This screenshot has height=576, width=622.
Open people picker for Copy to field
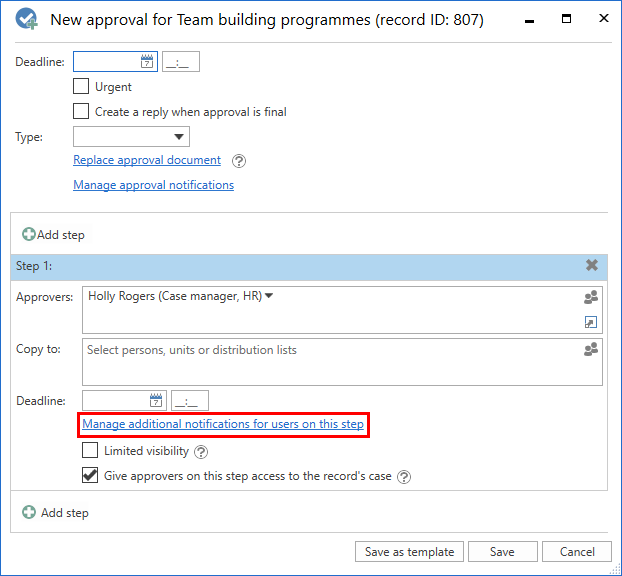click(x=591, y=350)
